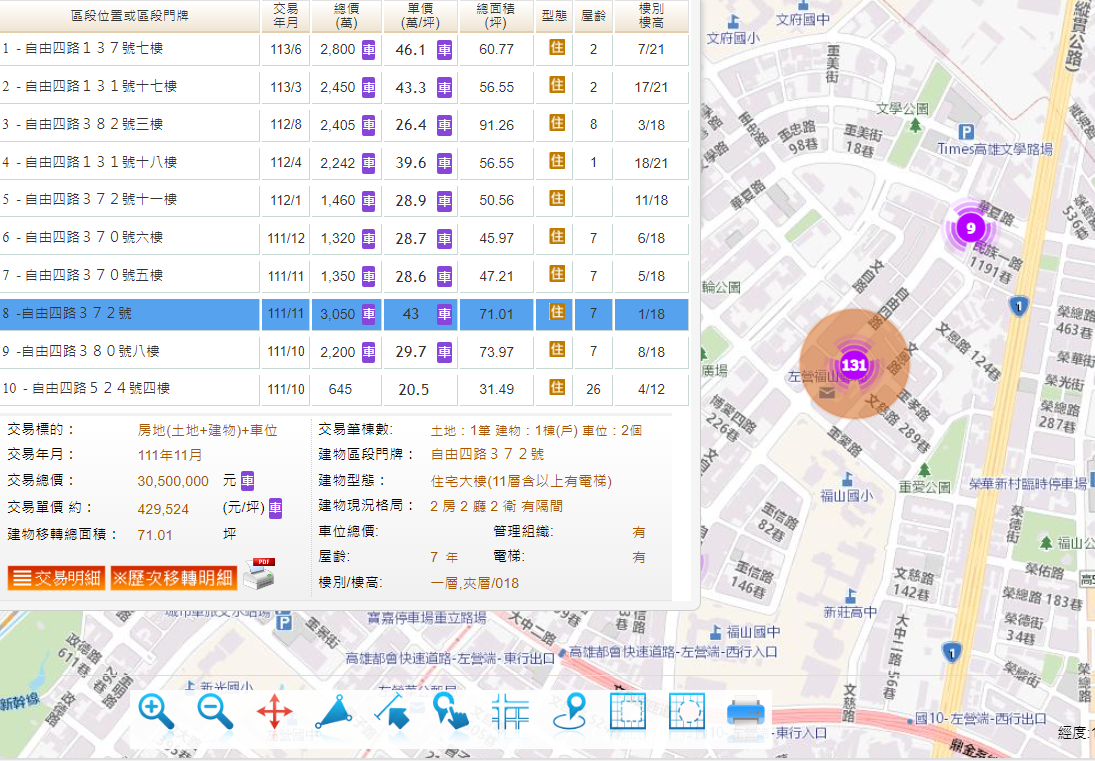Click the purple 車 badge beside 2,405 total price
Viewport: 1095px width, 761px height.
coord(369,125)
